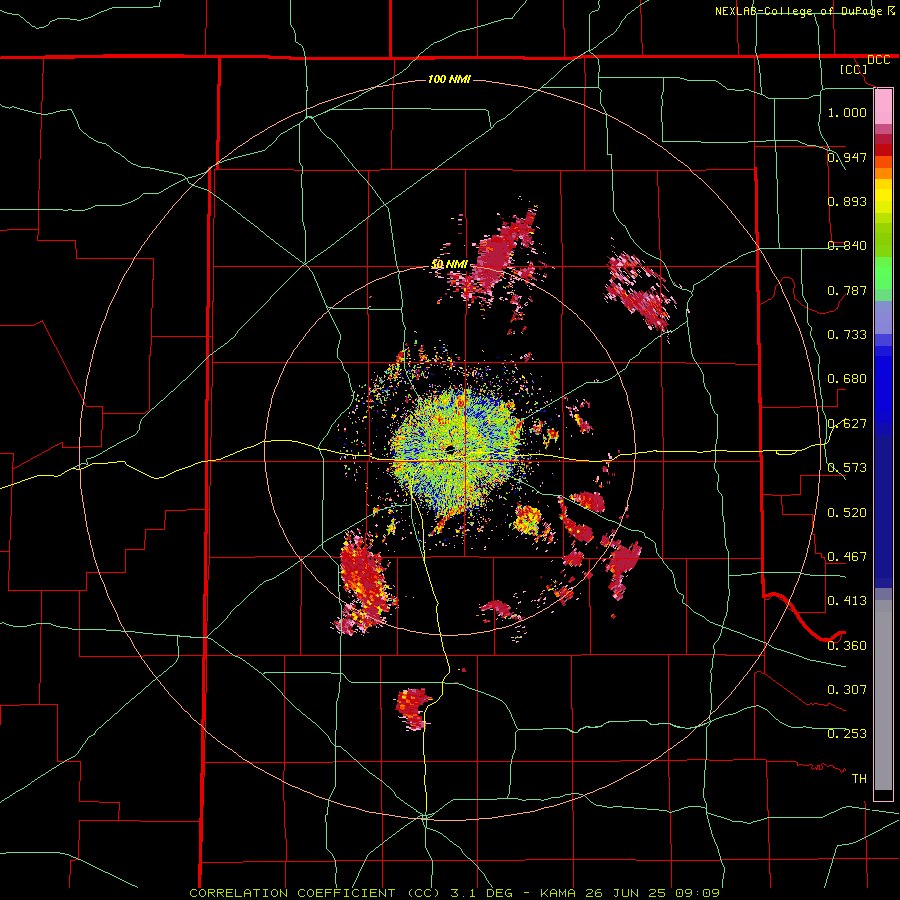Select the 0.413 scale value
This screenshot has height=900, width=900.
[847, 600]
